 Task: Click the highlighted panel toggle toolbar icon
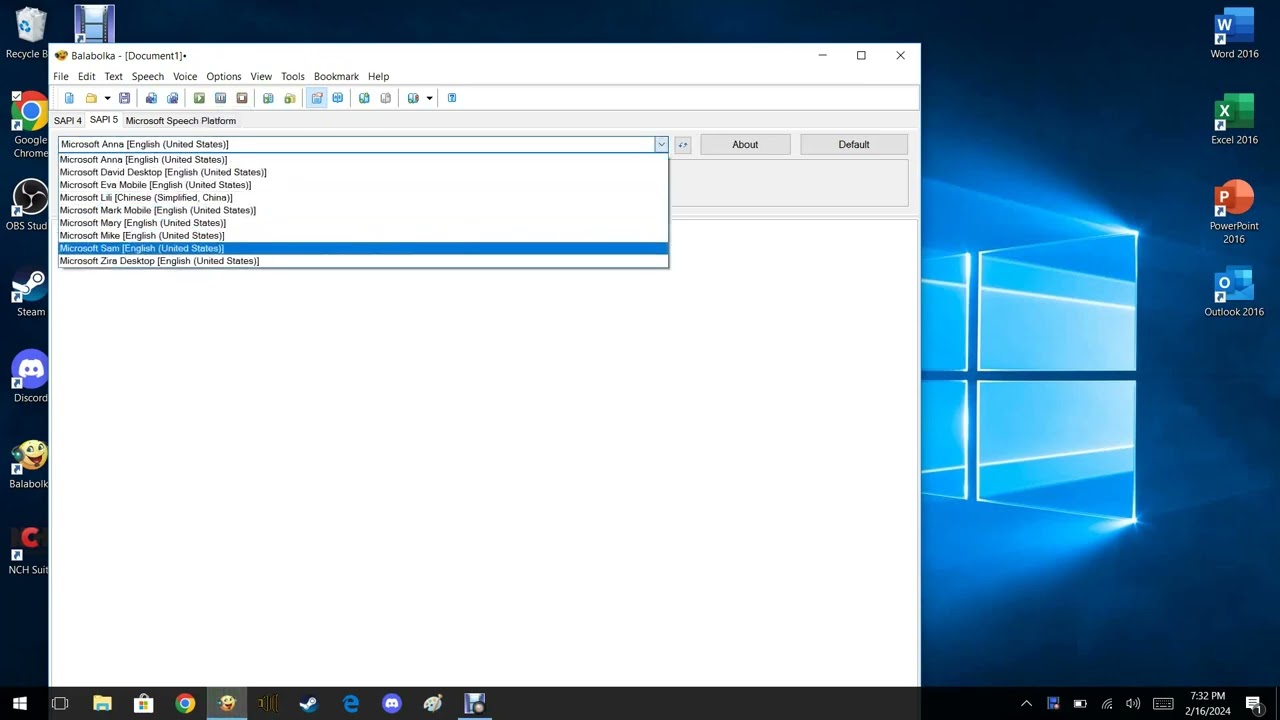coord(316,98)
